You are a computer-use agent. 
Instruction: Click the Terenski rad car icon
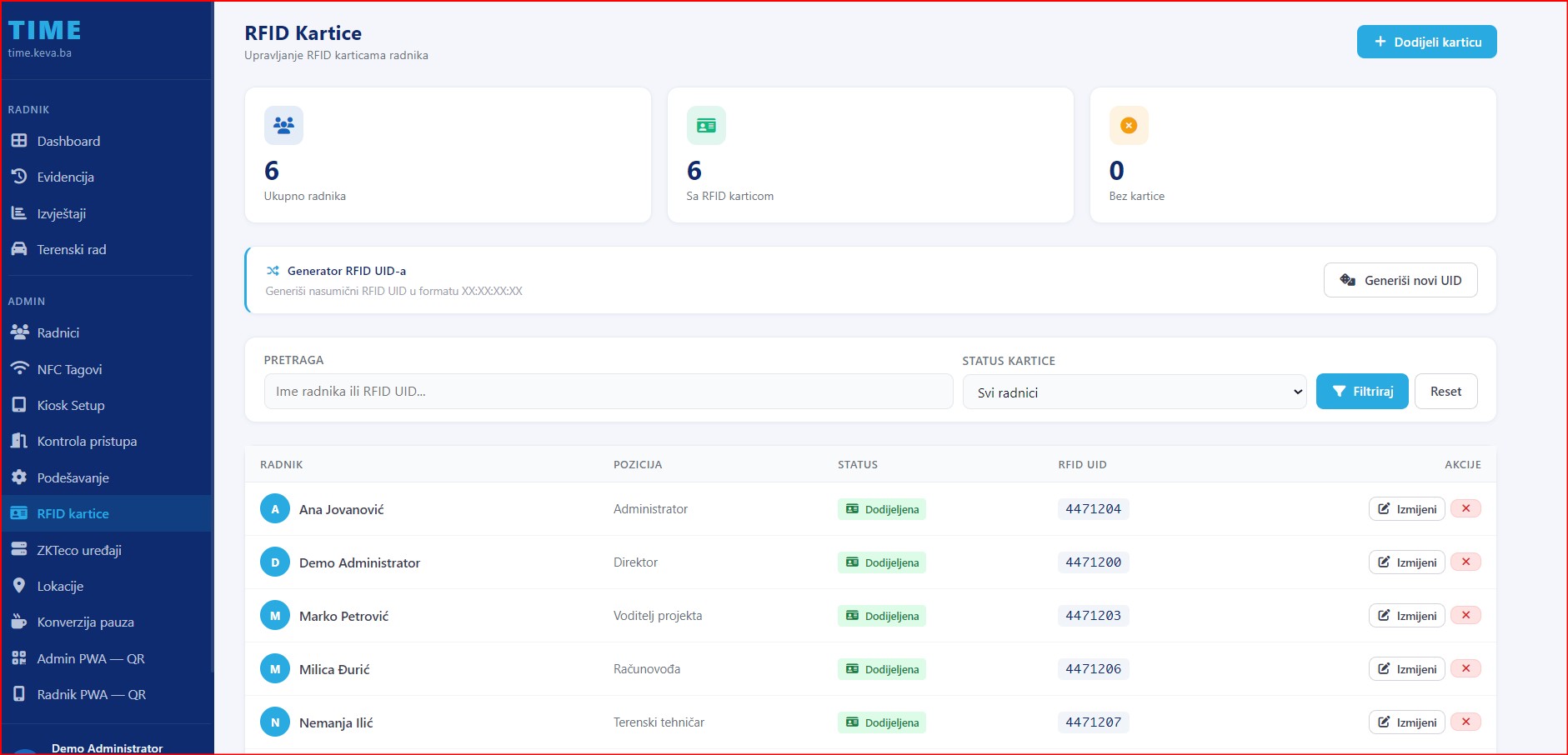click(x=19, y=249)
